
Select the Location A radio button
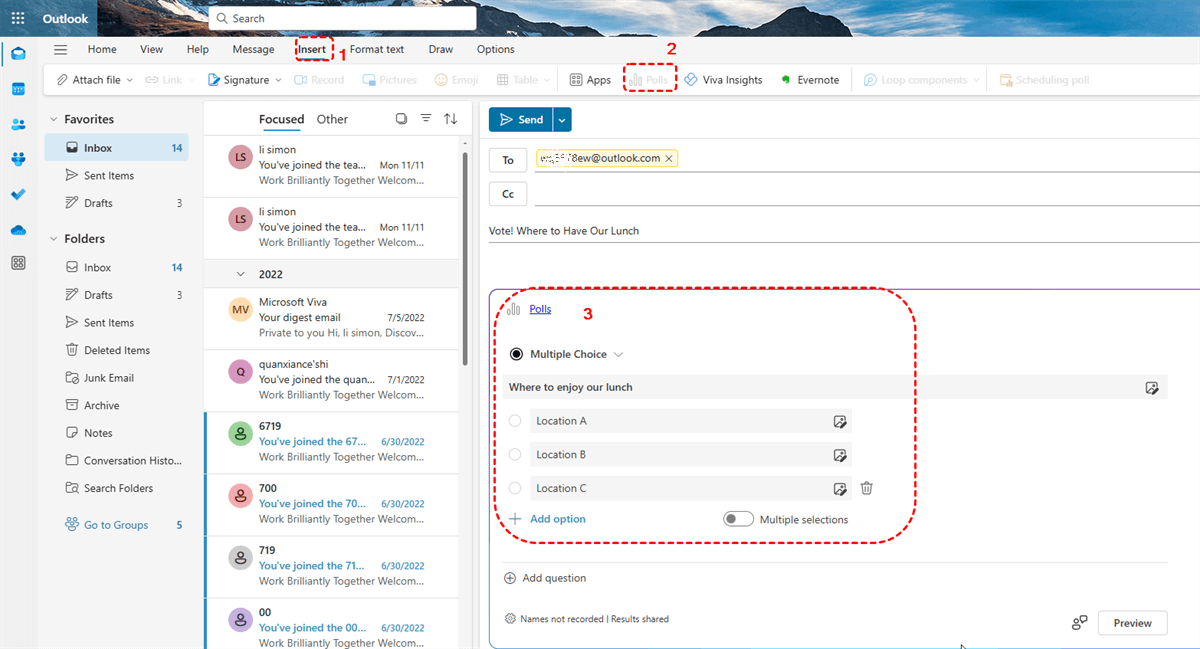[x=515, y=421]
